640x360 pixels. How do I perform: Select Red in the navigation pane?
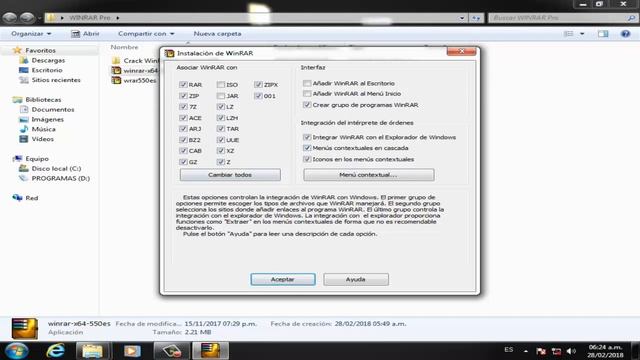[x=31, y=198]
